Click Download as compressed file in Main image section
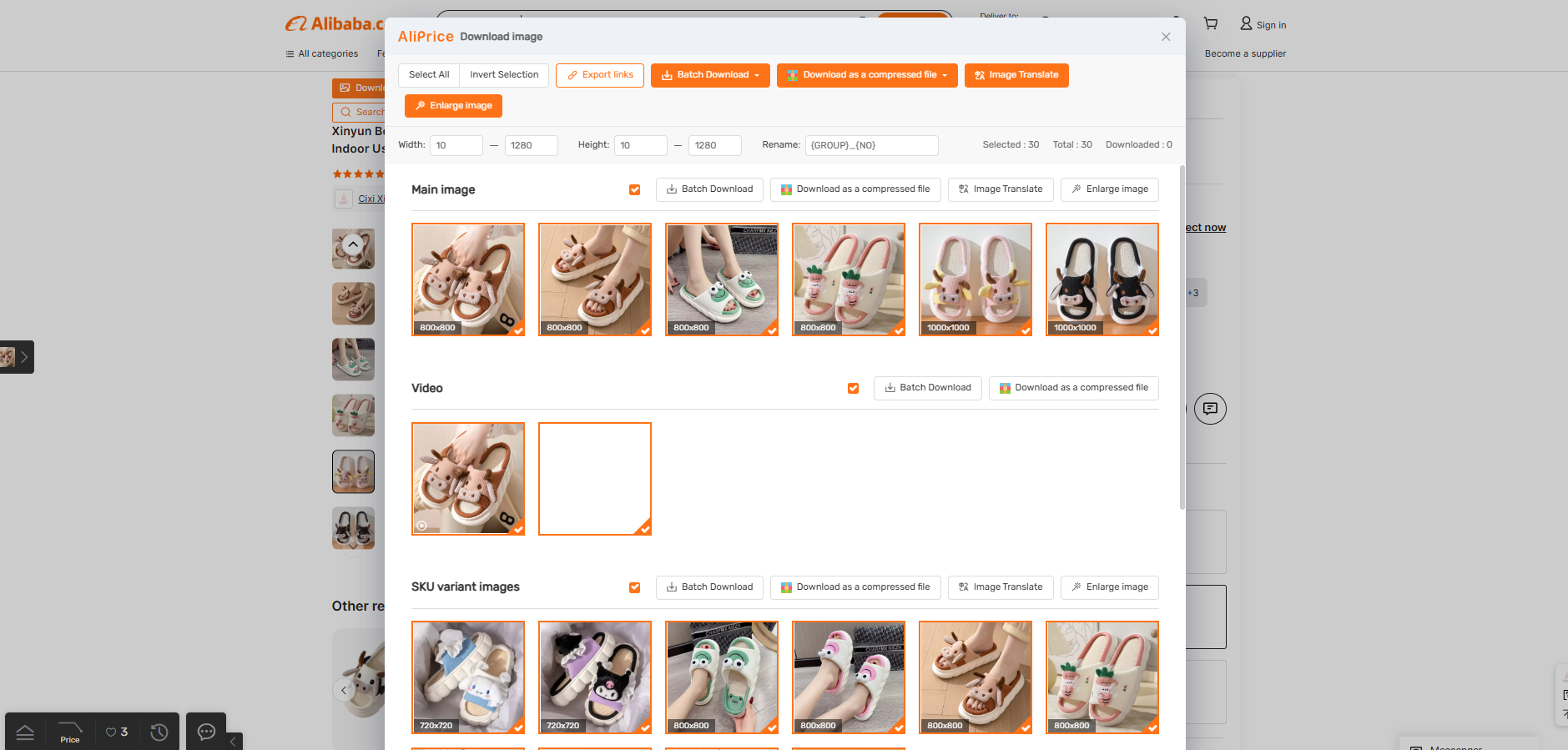Screen dimensions: 1568x750 coord(855,189)
